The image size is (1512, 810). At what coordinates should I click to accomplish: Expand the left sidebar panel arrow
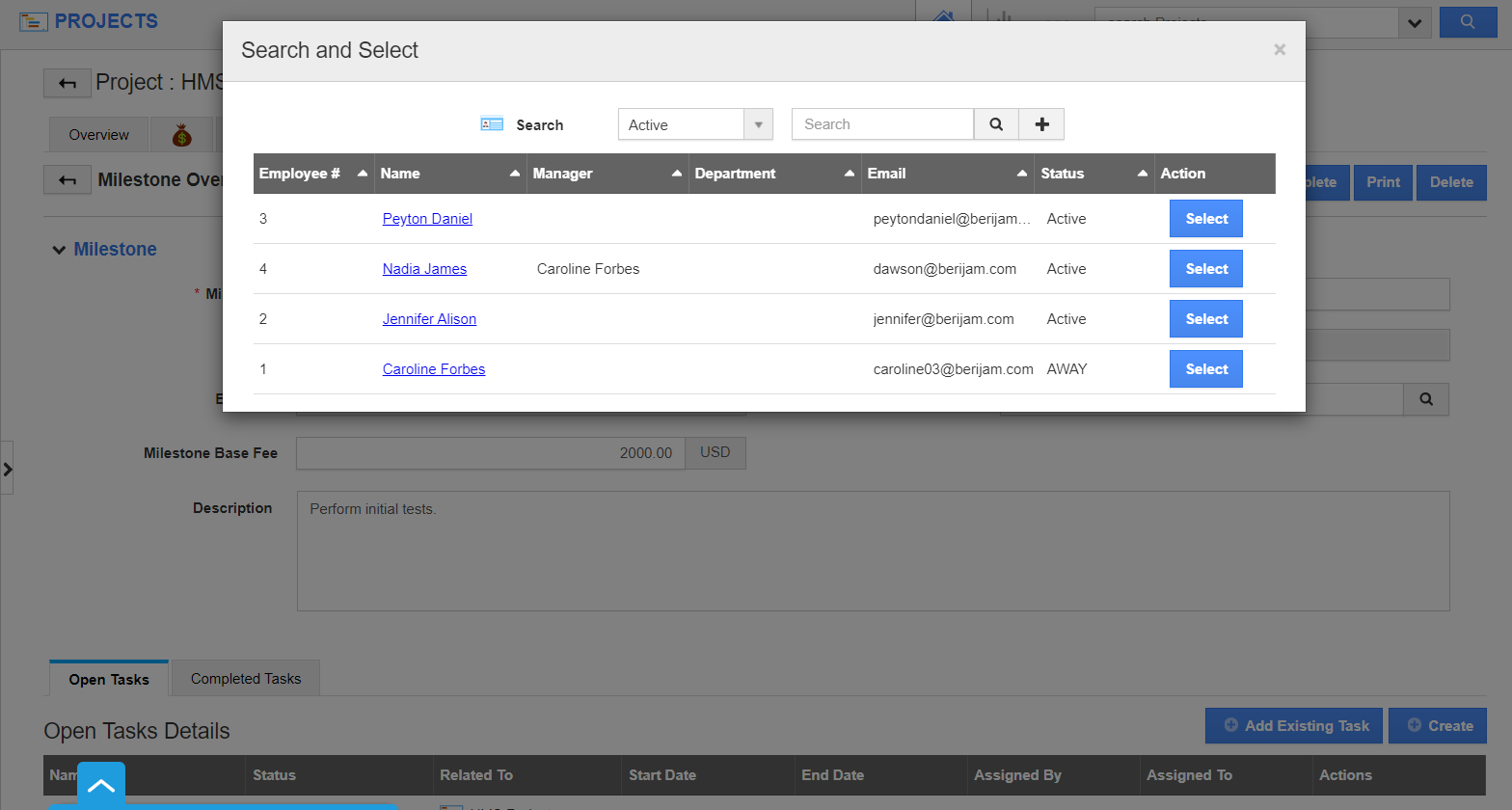(x=8, y=470)
